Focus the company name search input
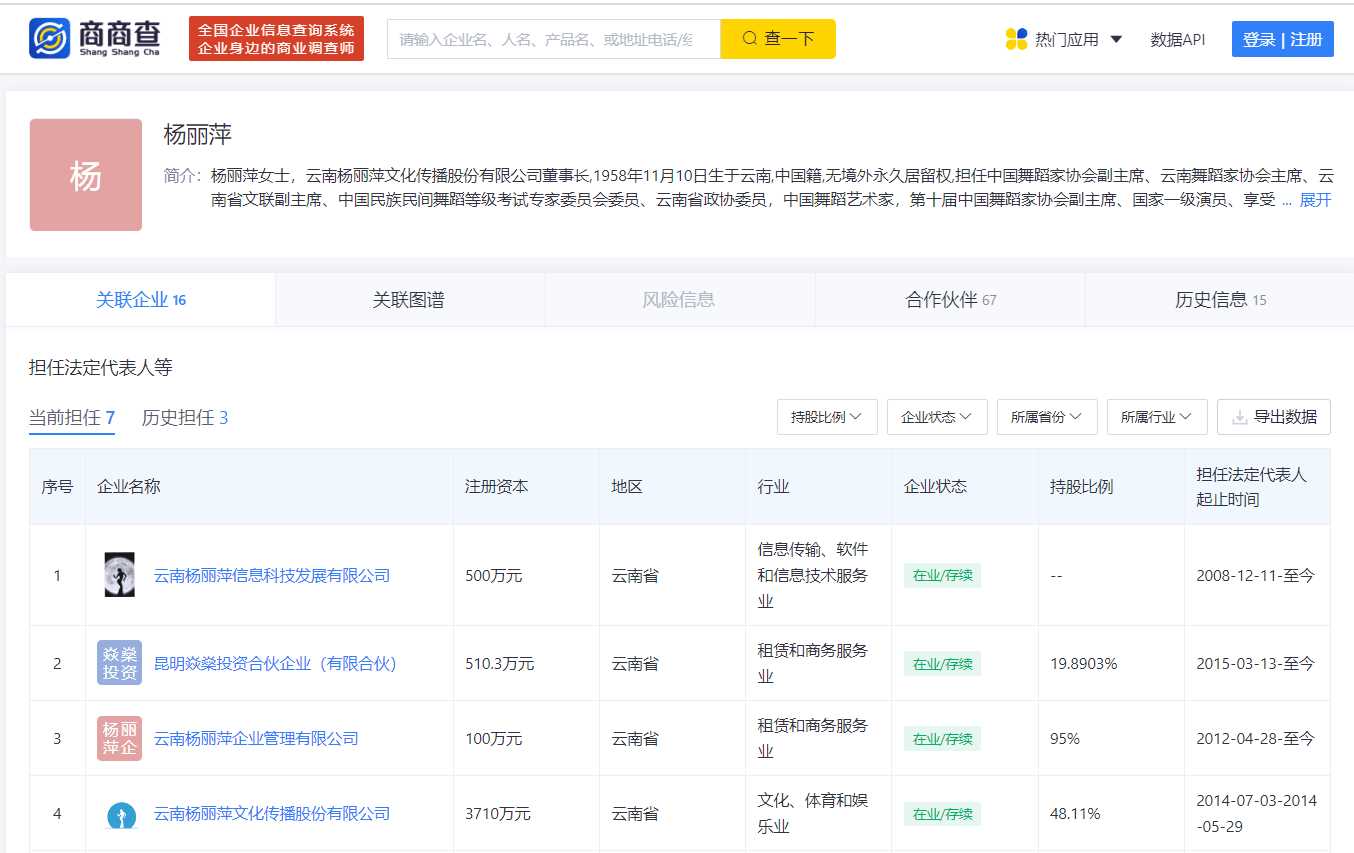Image resolution: width=1354 pixels, height=853 pixels. [554, 39]
